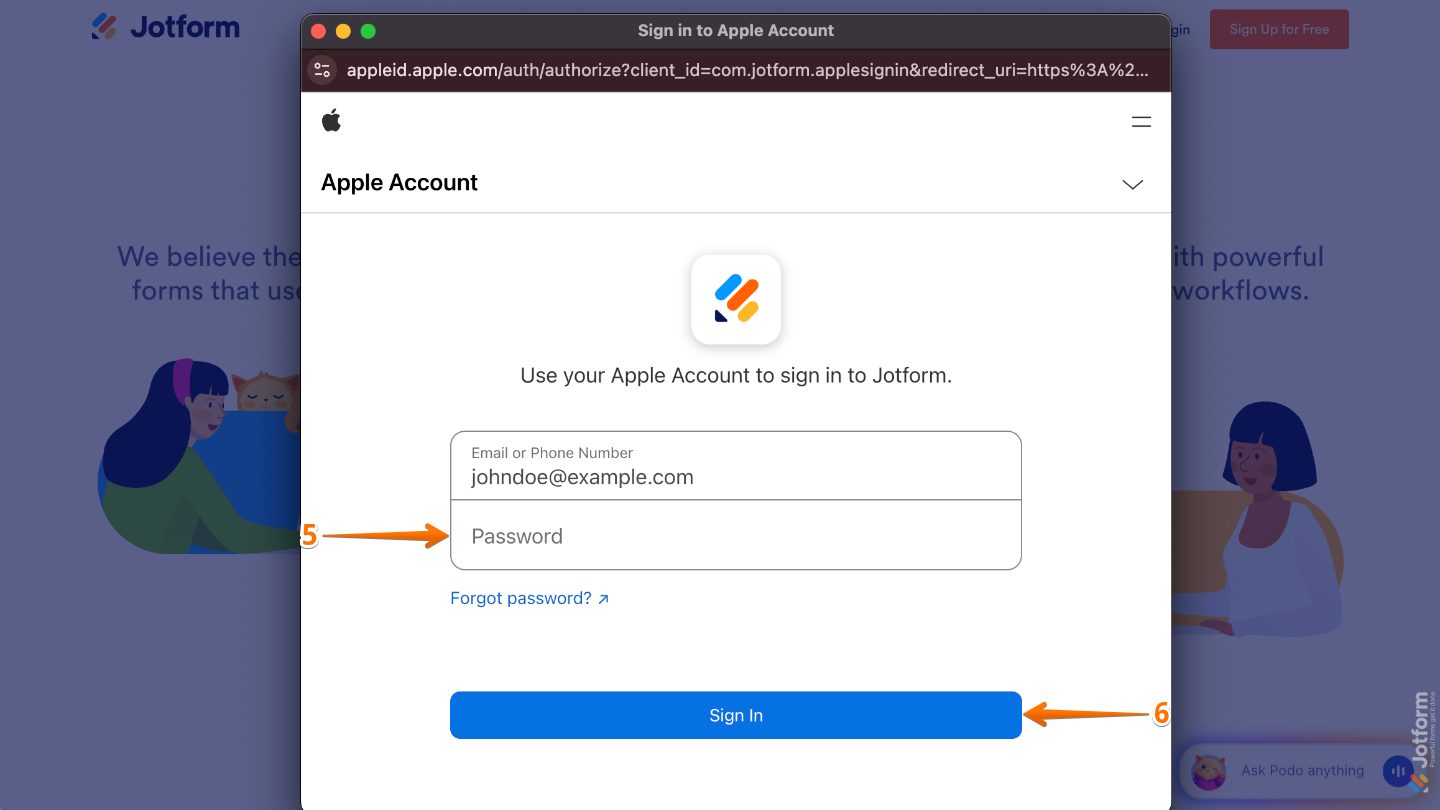Click the voice input icon in the Podo bar
Screen dimensions: 1440x810
[1397, 771]
